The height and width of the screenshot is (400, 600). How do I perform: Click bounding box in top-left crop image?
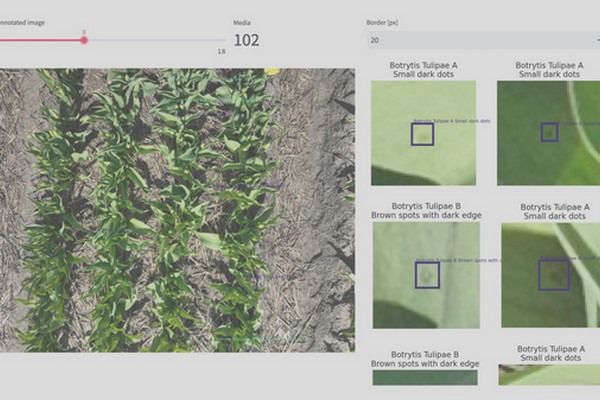pyautogui.click(x=422, y=134)
